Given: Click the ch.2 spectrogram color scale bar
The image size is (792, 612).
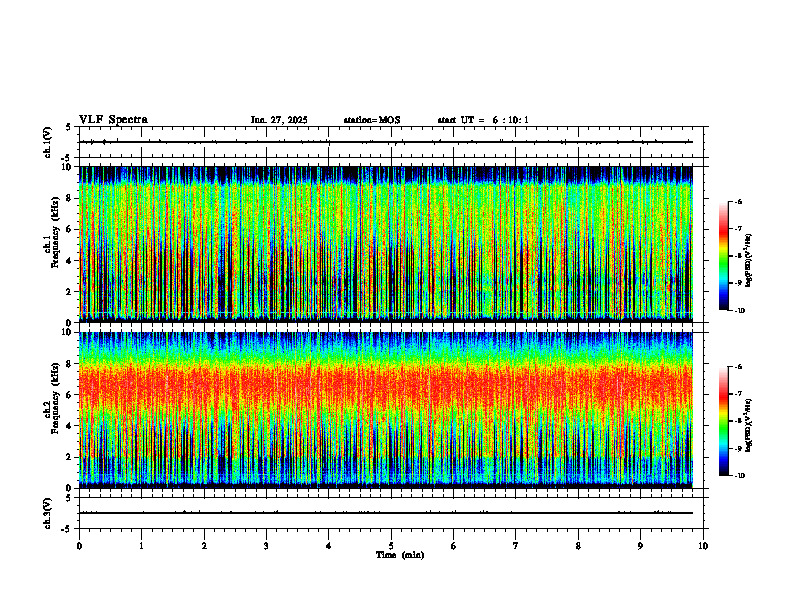Looking at the screenshot, I should click(x=723, y=421).
